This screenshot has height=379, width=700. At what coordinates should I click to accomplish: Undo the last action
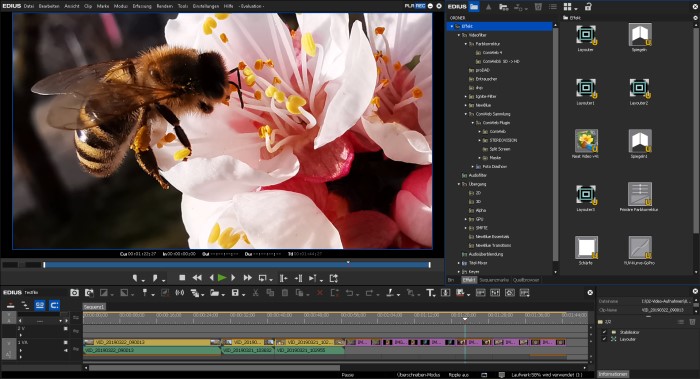point(350,293)
